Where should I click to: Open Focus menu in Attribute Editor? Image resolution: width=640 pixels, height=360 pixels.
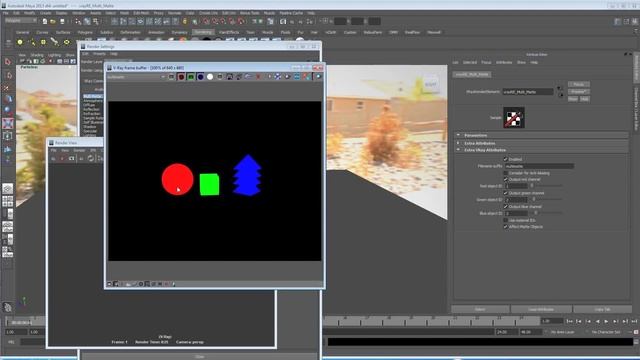486,62
